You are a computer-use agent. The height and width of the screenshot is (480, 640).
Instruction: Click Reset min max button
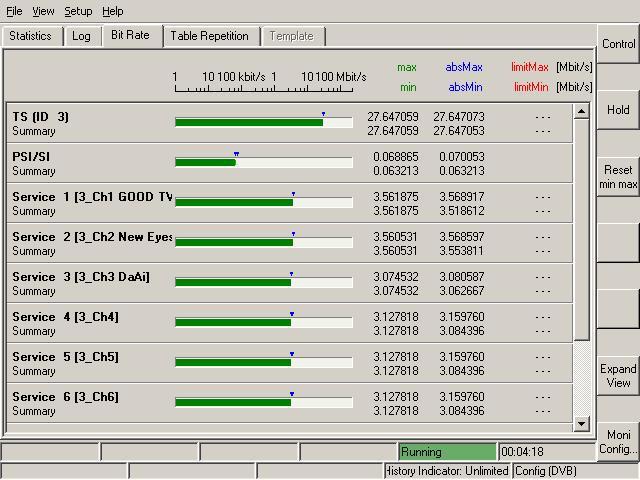coord(618,177)
